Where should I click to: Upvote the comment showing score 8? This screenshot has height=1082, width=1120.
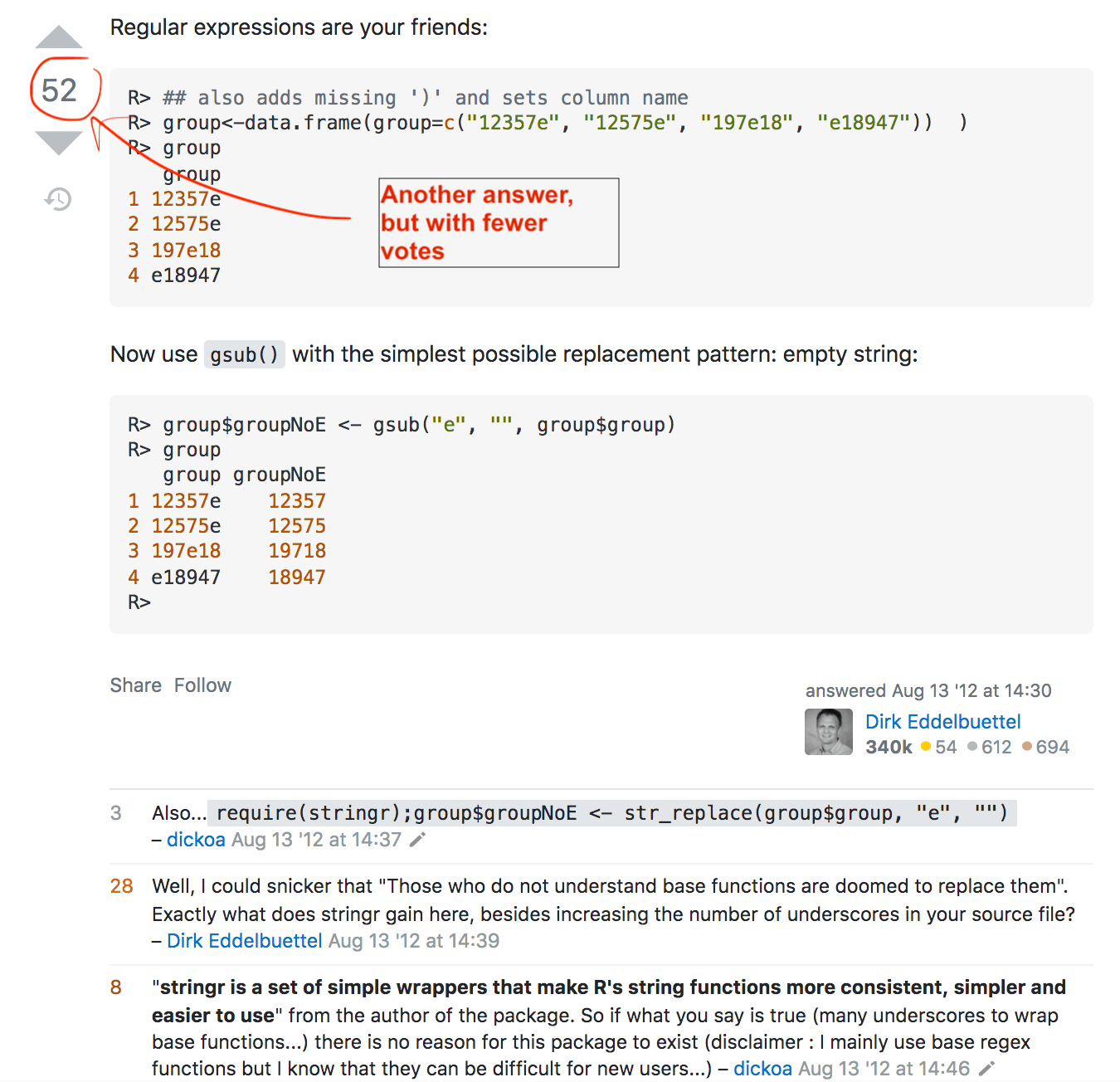[x=114, y=987]
